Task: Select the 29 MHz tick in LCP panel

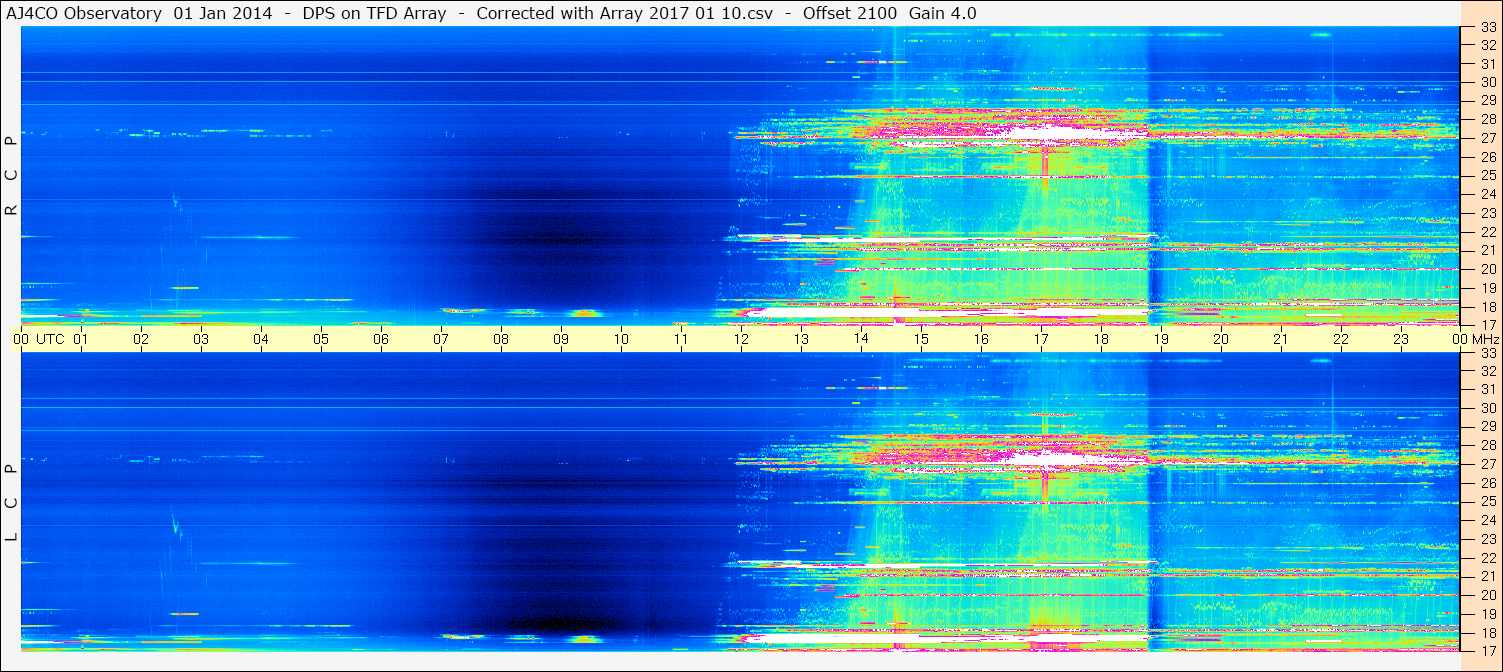Action: click(x=1487, y=427)
